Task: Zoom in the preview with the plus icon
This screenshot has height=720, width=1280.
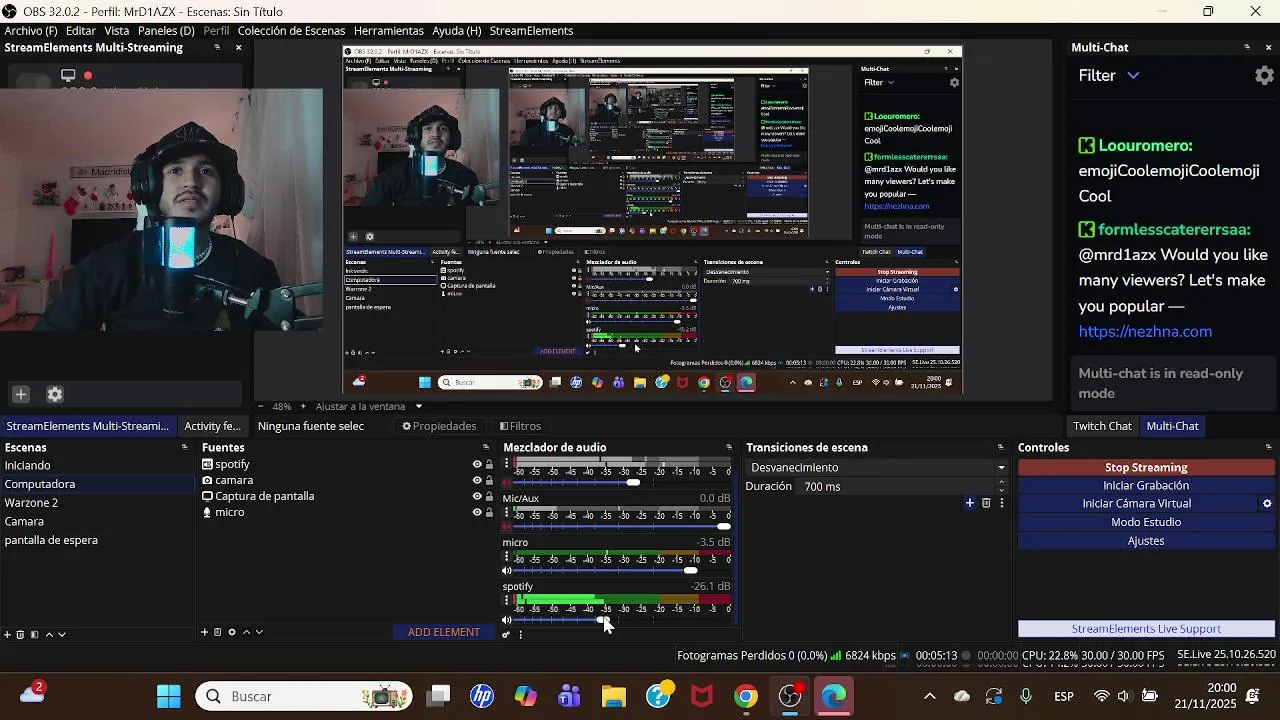Action: 303,407
